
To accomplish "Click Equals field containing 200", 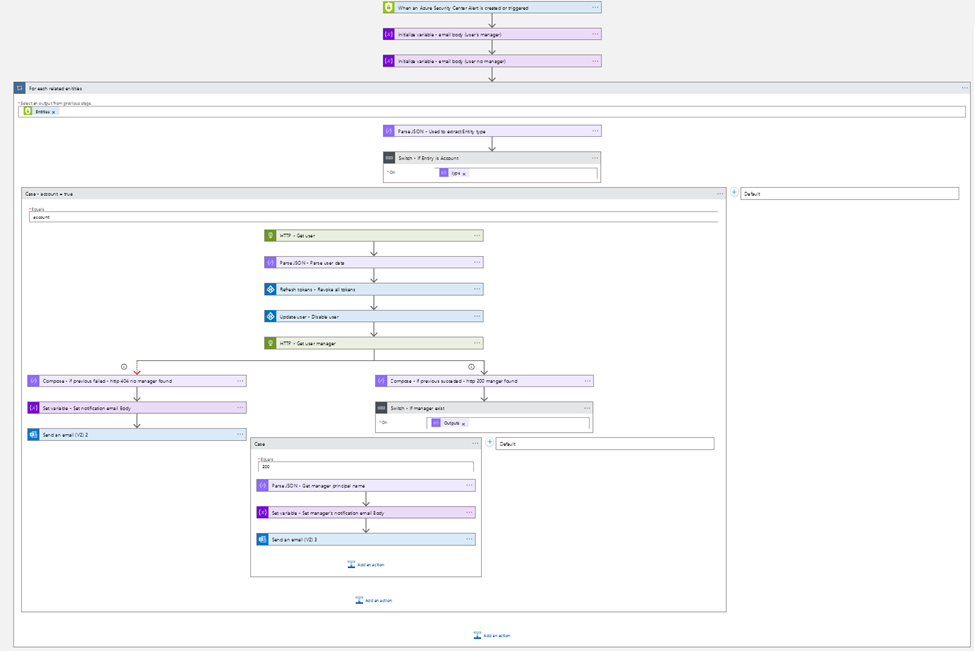I will [366, 466].
